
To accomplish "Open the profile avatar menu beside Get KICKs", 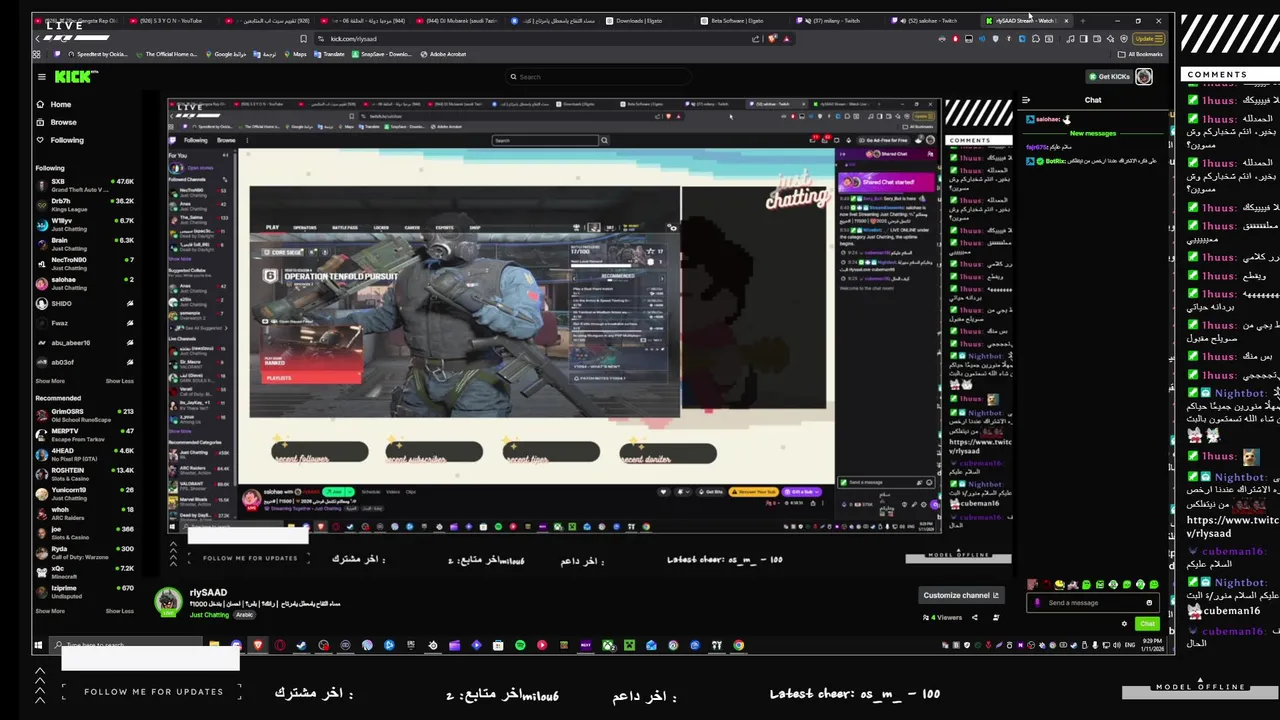I will tap(1144, 77).
